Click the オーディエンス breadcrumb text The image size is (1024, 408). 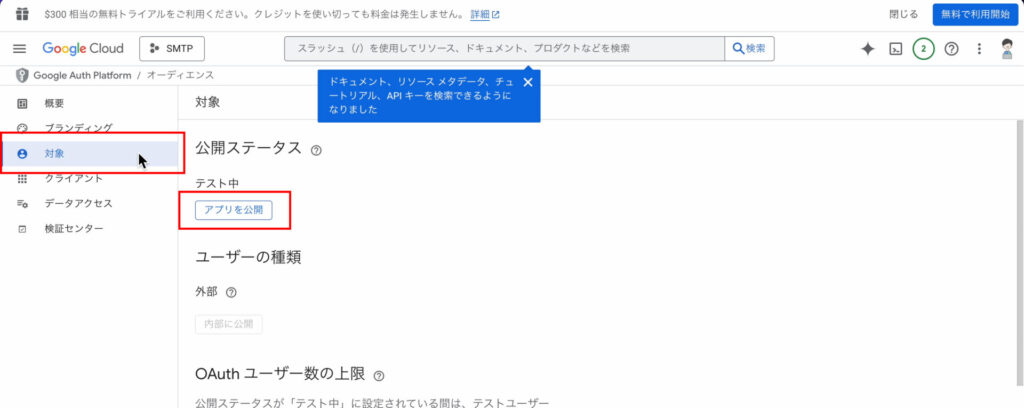tap(180, 75)
